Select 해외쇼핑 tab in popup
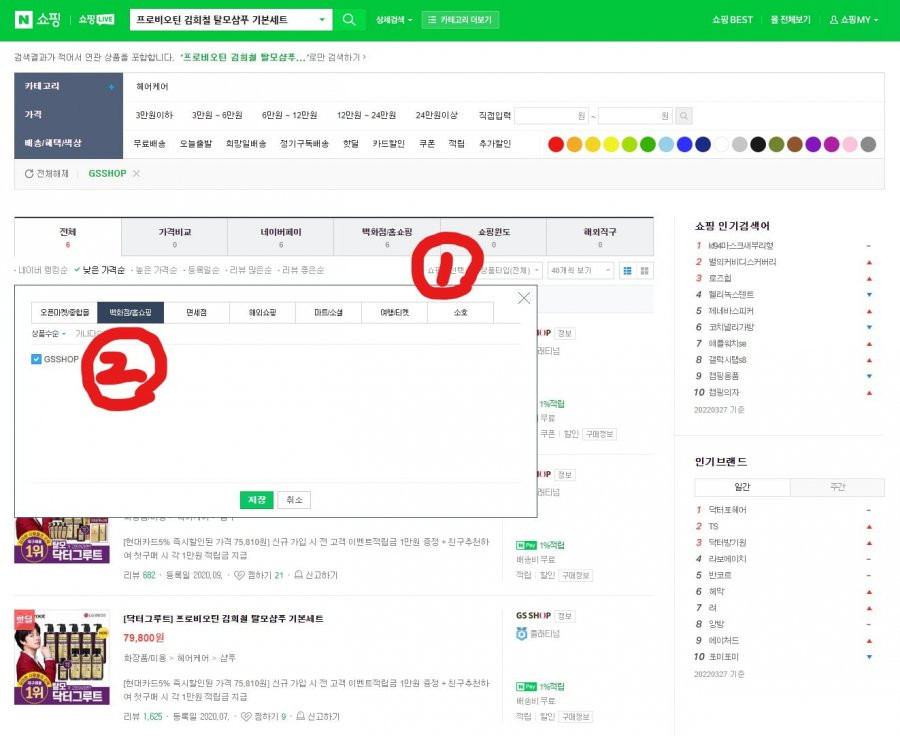The width and height of the screenshot is (900, 736). point(262,312)
